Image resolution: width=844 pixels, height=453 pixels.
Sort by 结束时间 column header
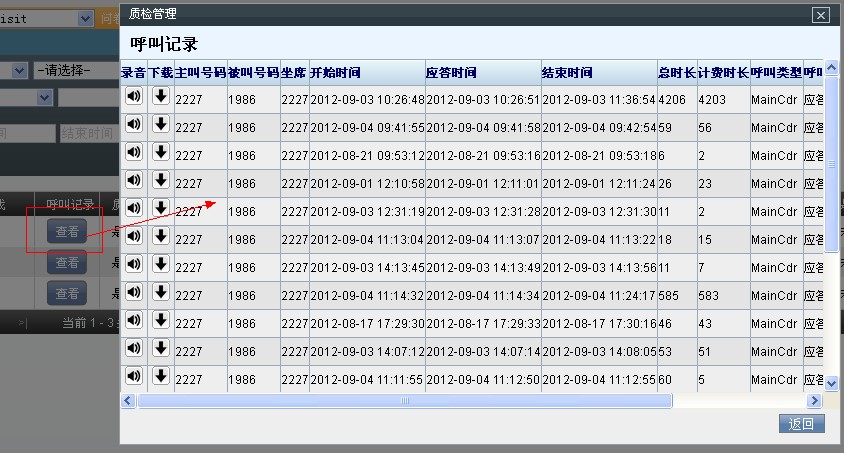pyautogui.click(x=599, y=73)
